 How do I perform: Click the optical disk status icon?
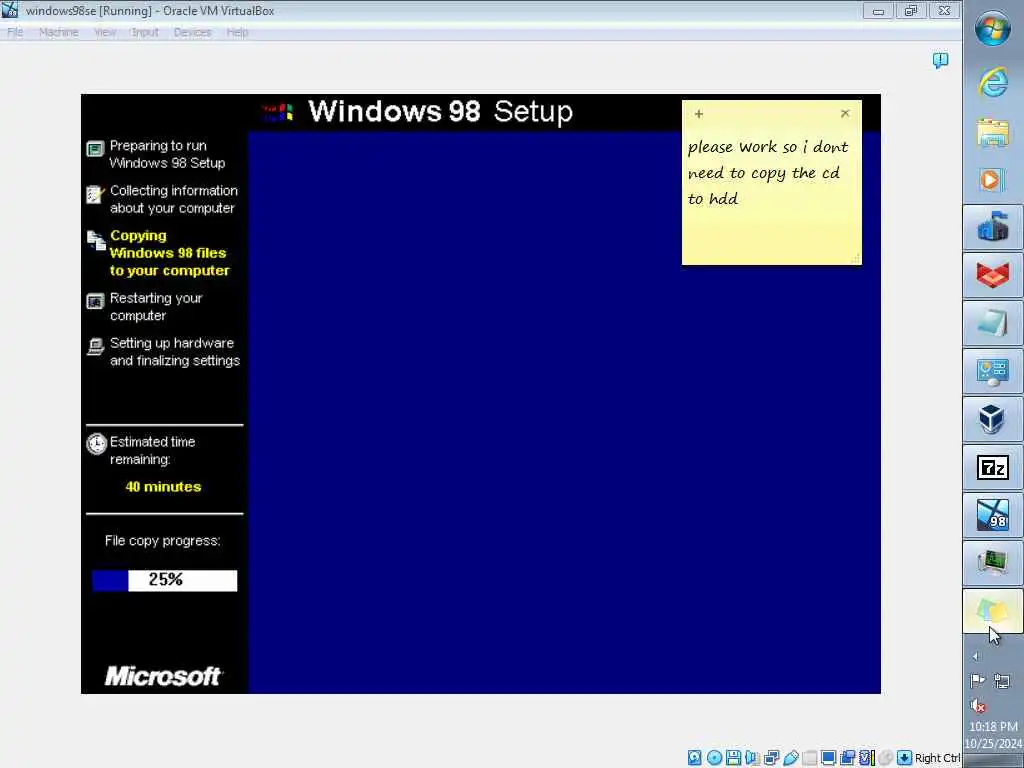(714, 758)
